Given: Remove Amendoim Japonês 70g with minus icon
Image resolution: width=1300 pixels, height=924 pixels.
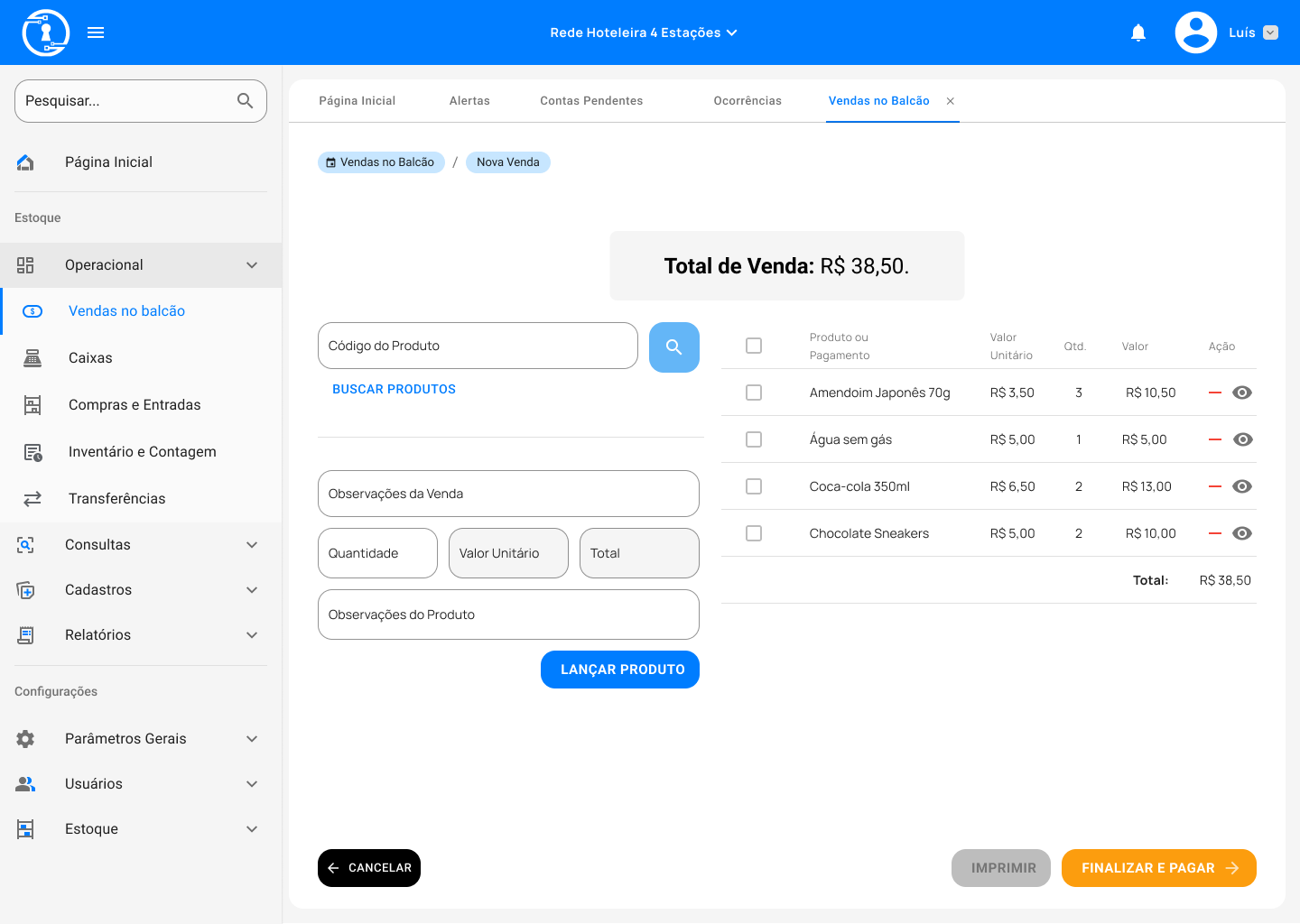Looking at the screenshot, I should click(1214, 393).
